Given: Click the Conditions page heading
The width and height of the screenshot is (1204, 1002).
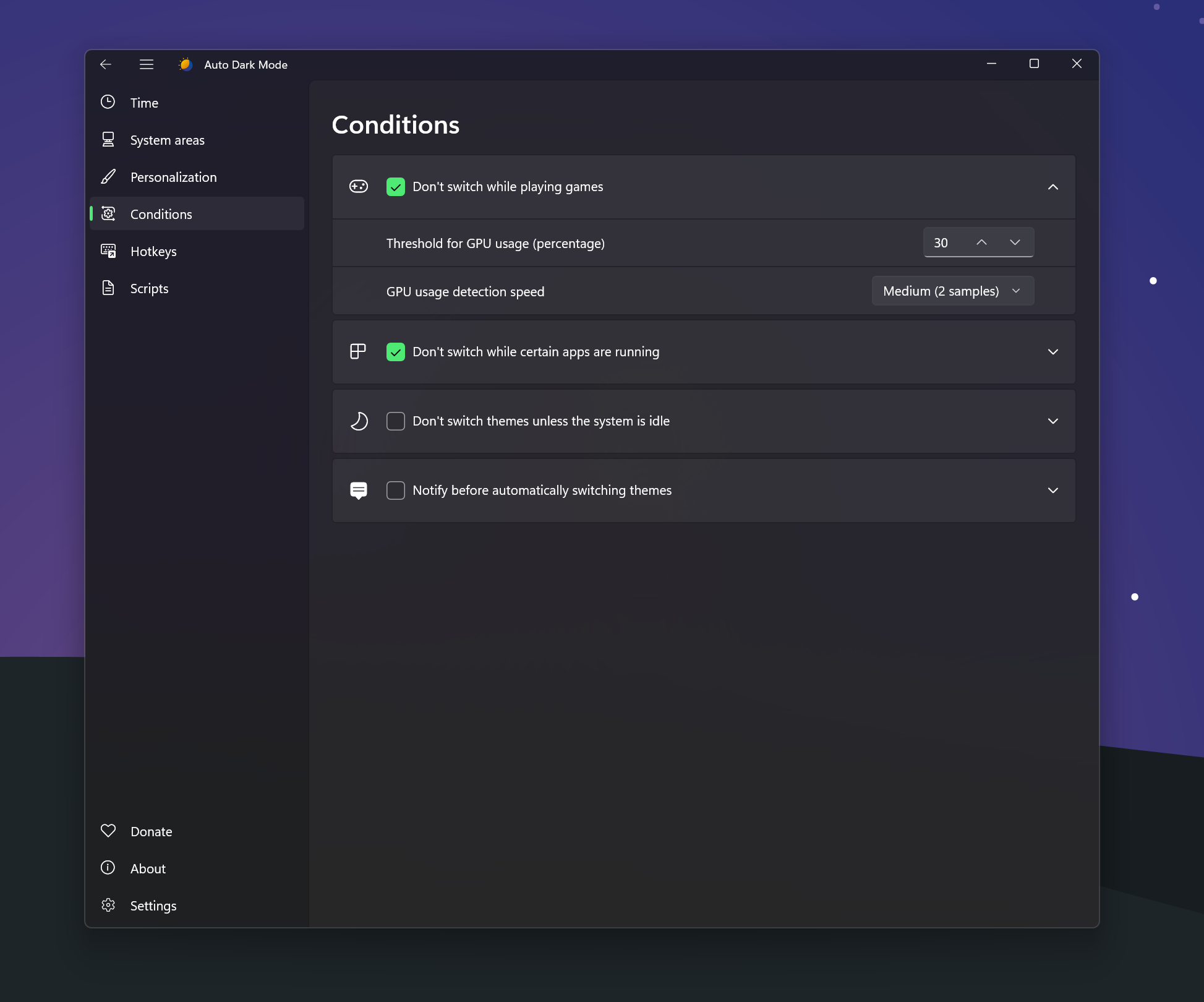Looking at the screenshot, I should [396, 125].
